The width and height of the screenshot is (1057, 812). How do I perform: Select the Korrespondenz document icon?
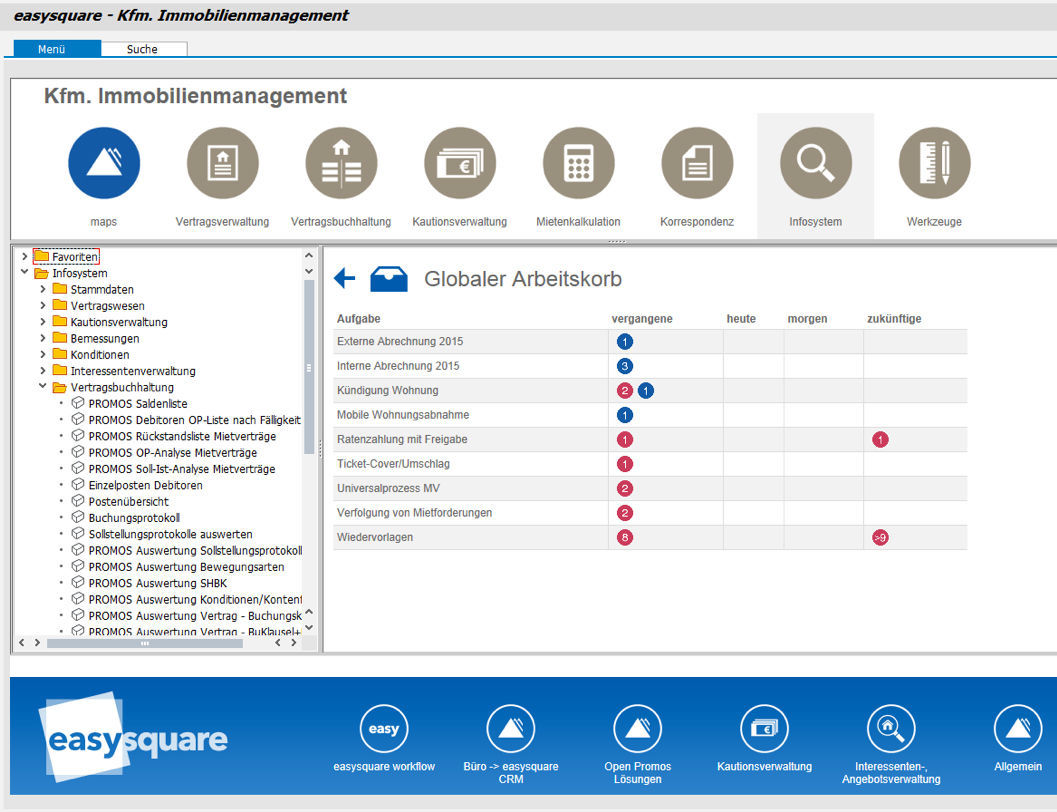click(697, 162)
